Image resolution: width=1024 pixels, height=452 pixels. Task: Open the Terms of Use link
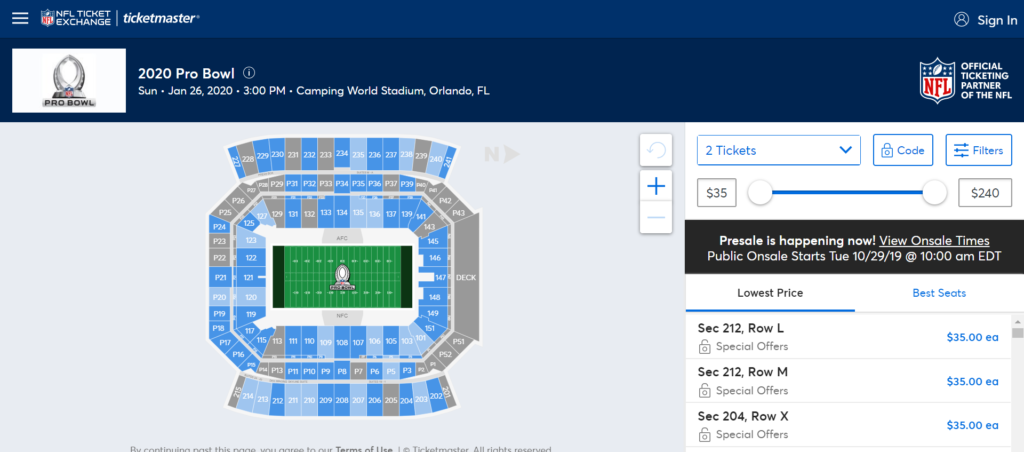coord(362,448)
